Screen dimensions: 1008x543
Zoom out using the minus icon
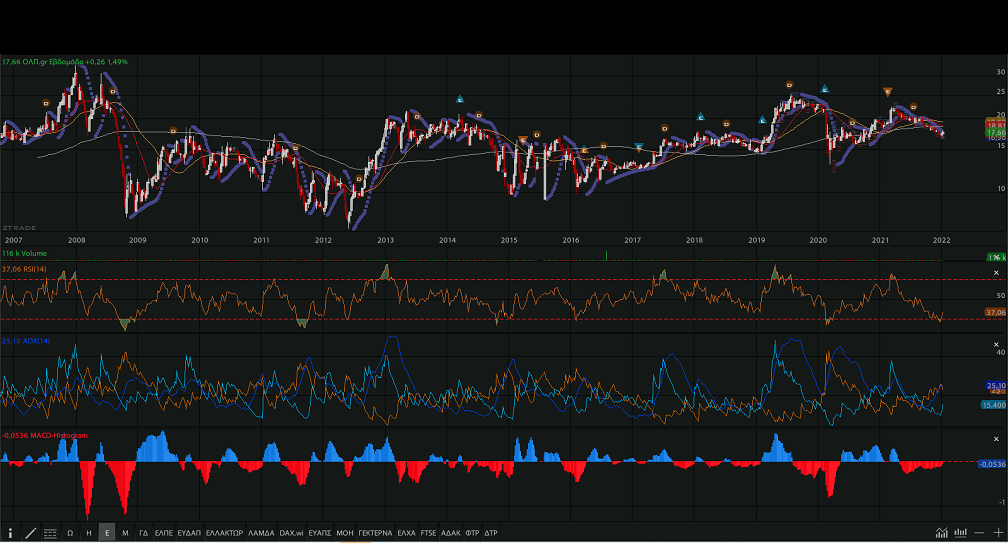(979, 532)
